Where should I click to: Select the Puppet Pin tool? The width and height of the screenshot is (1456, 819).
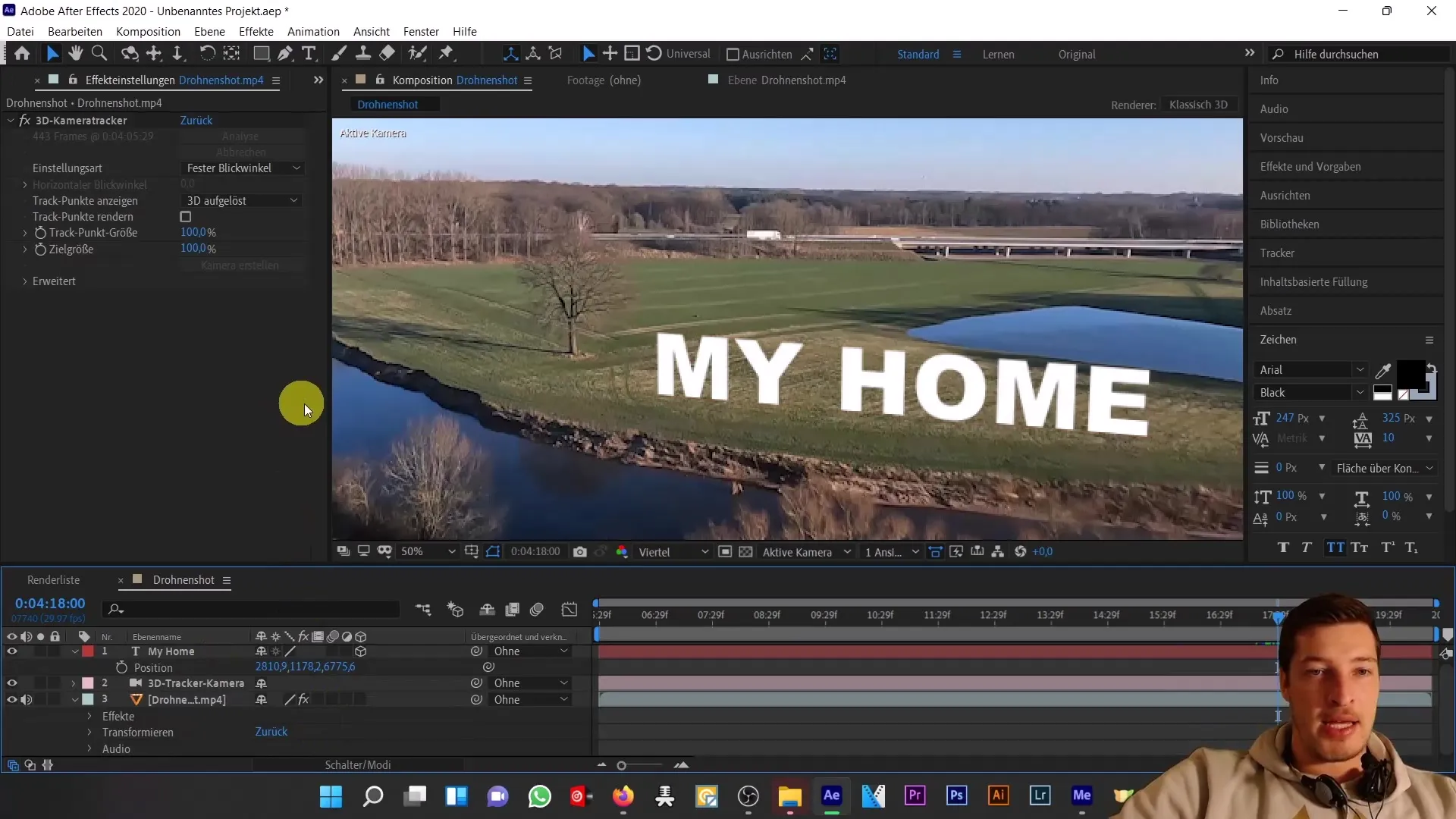[447, 54]
